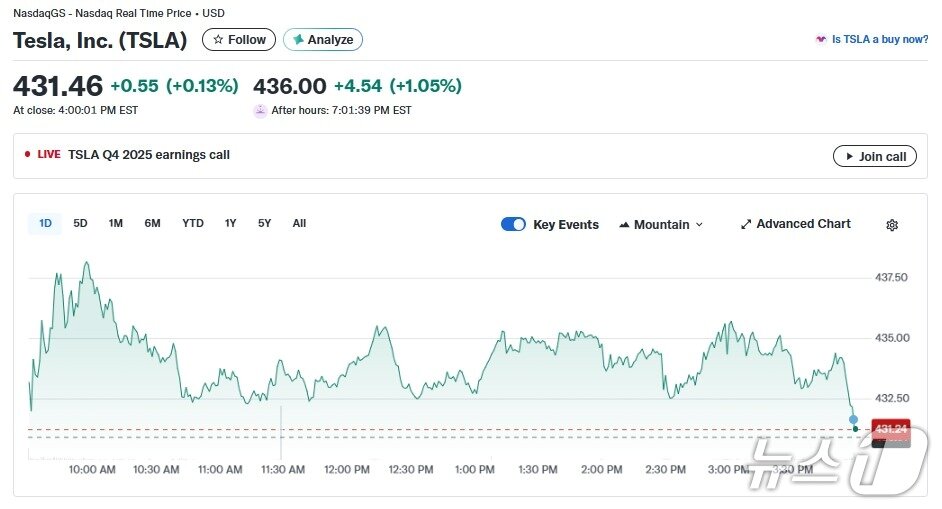Select the YTD time range

click(193, 224)
